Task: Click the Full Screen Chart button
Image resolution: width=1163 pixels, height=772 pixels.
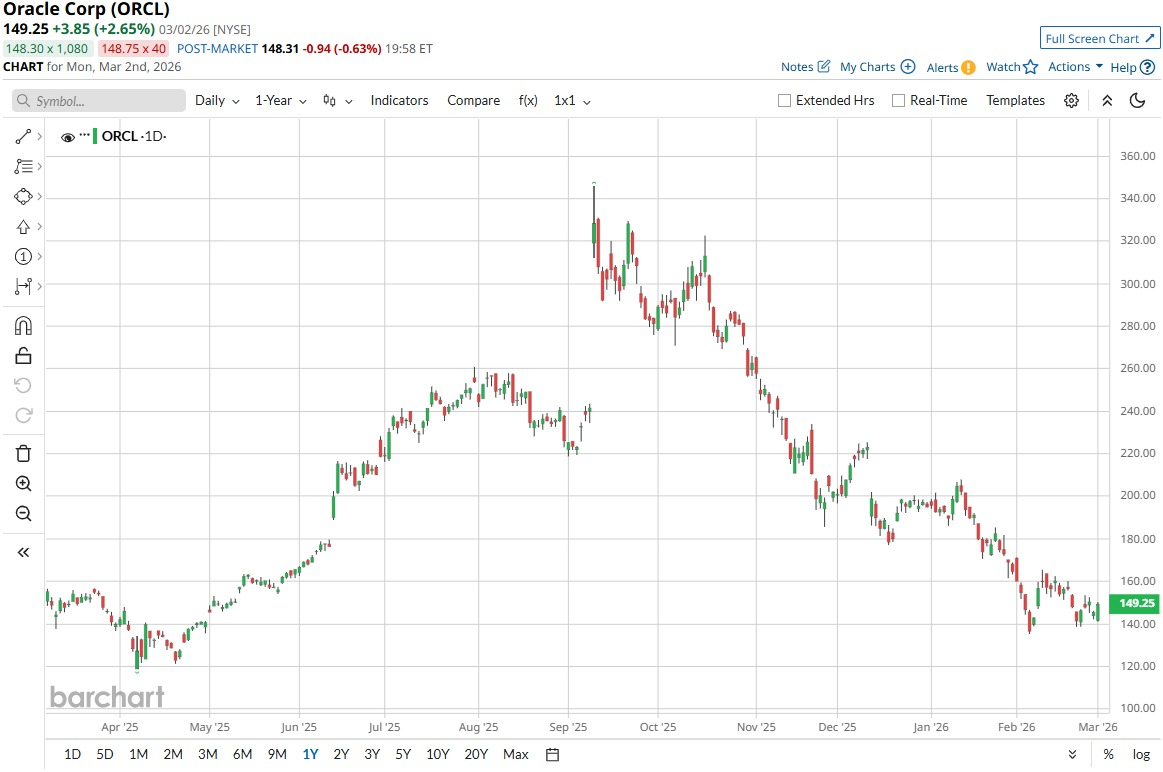Action: pos(1100,39)
